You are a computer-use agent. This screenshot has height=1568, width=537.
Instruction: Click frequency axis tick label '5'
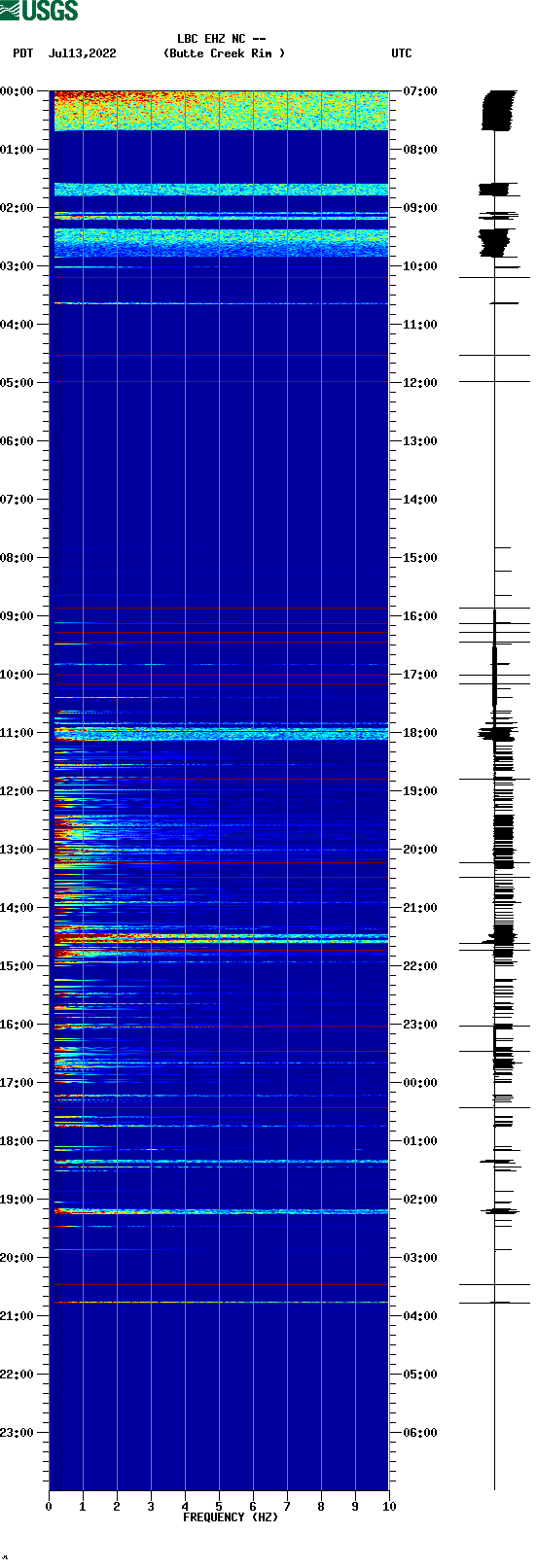219,1507
